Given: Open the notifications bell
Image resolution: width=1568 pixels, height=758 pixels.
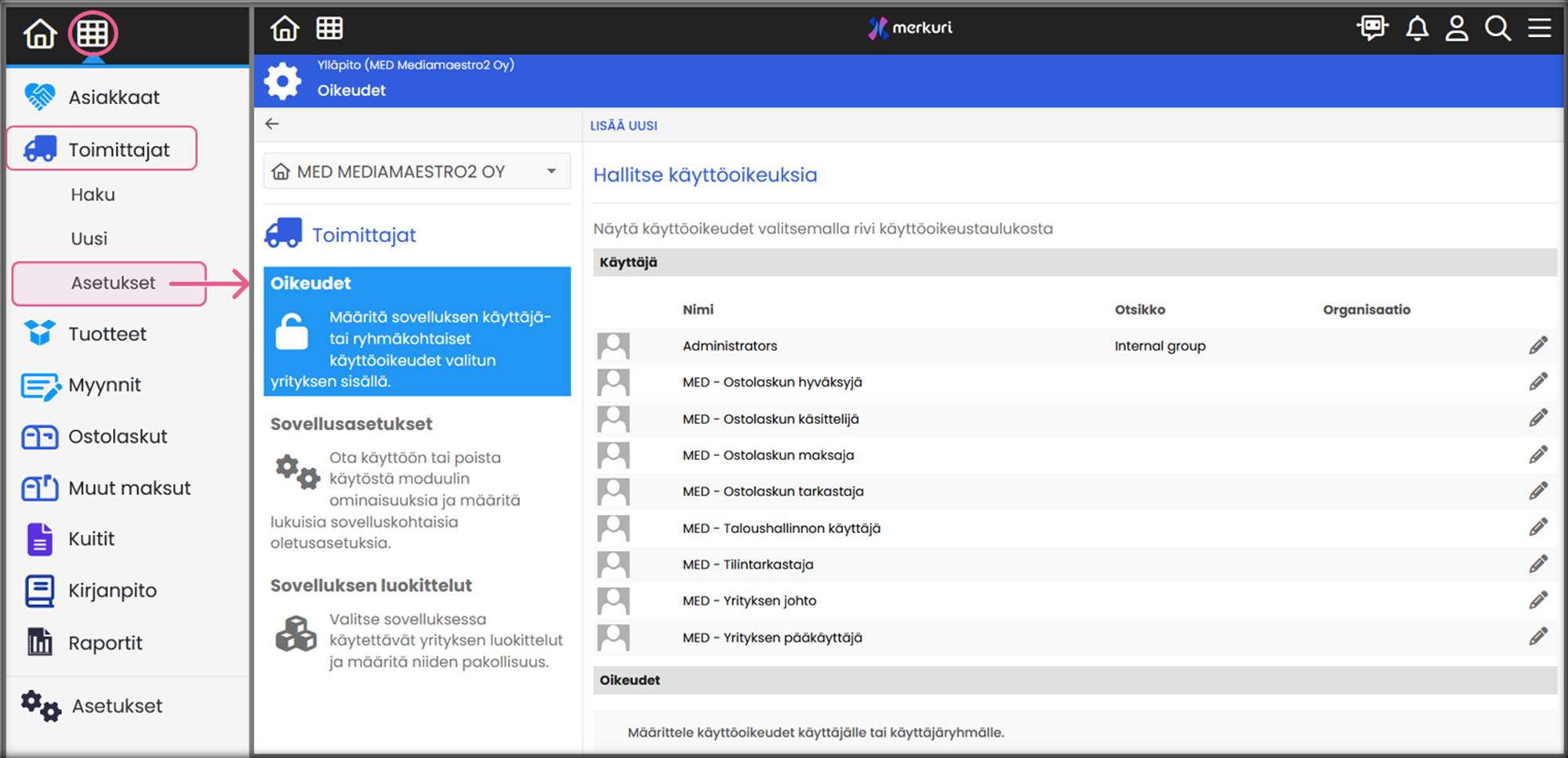Looking at the screenshot, I should click(1417, 29).
